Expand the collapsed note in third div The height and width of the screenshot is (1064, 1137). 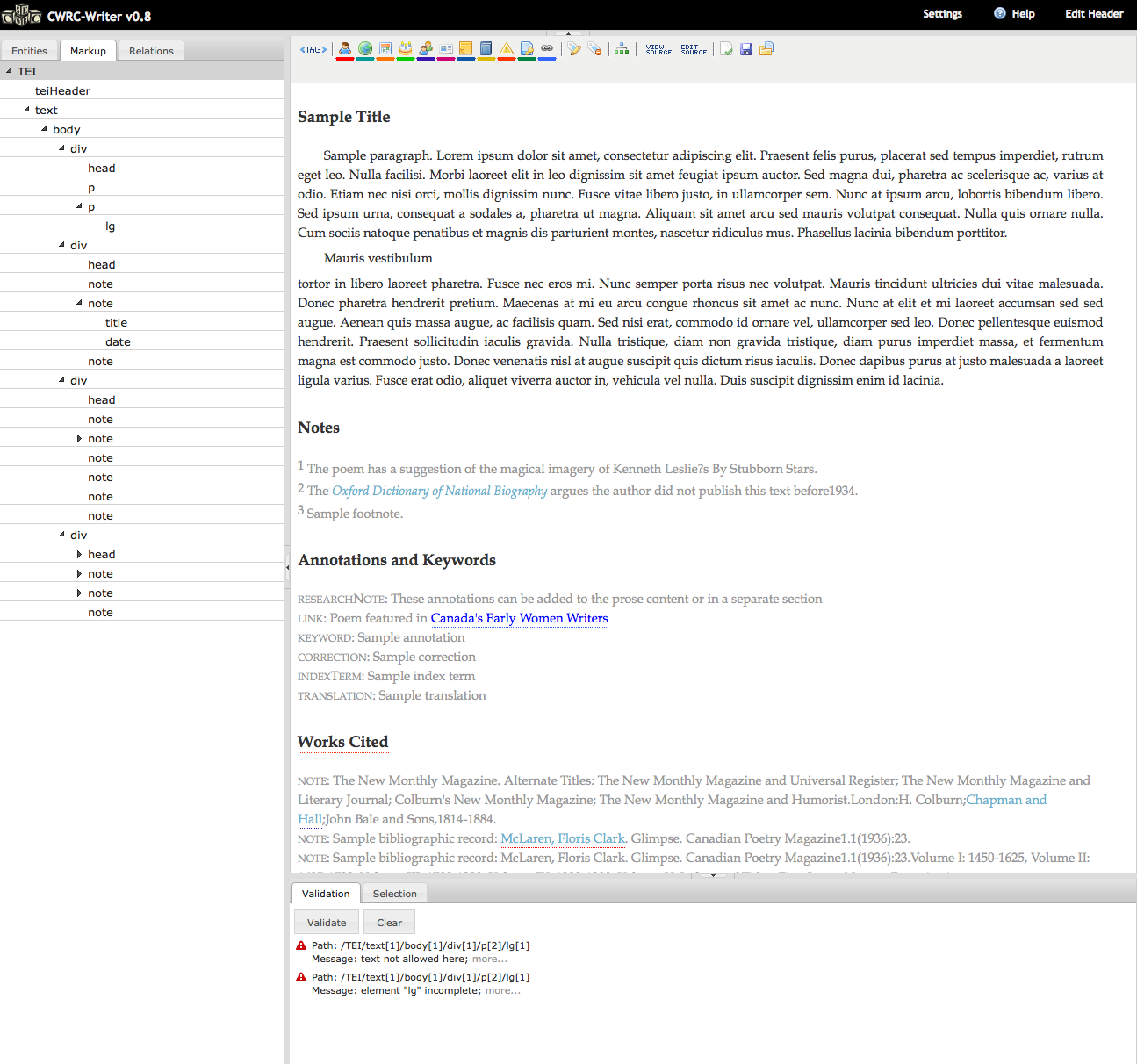(x=79, y=438)
